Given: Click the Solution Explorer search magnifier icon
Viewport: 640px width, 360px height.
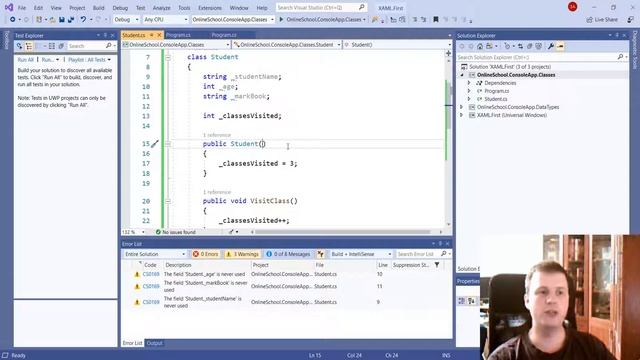Looking at the screenshot, I should coord(620,57).
